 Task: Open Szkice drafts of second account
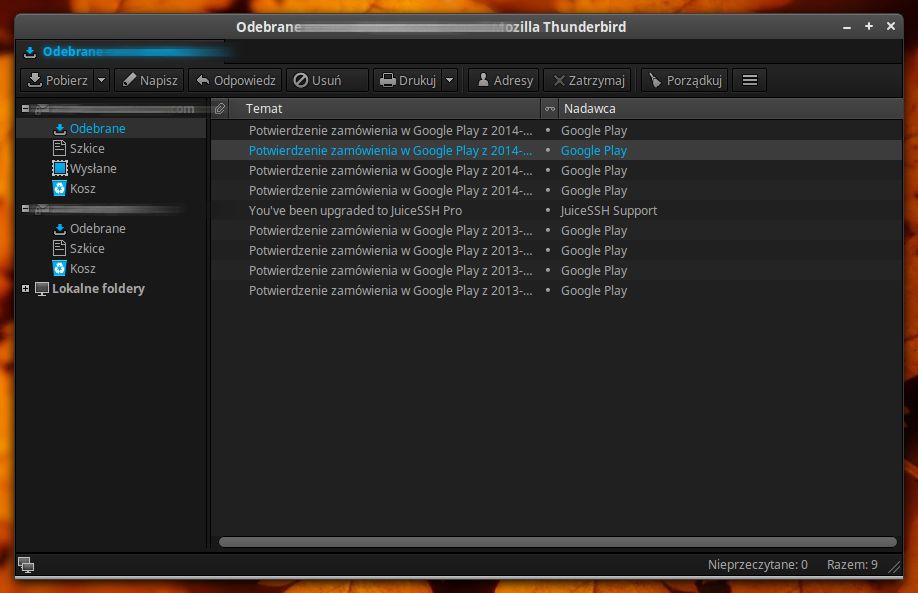pos(87,249)
